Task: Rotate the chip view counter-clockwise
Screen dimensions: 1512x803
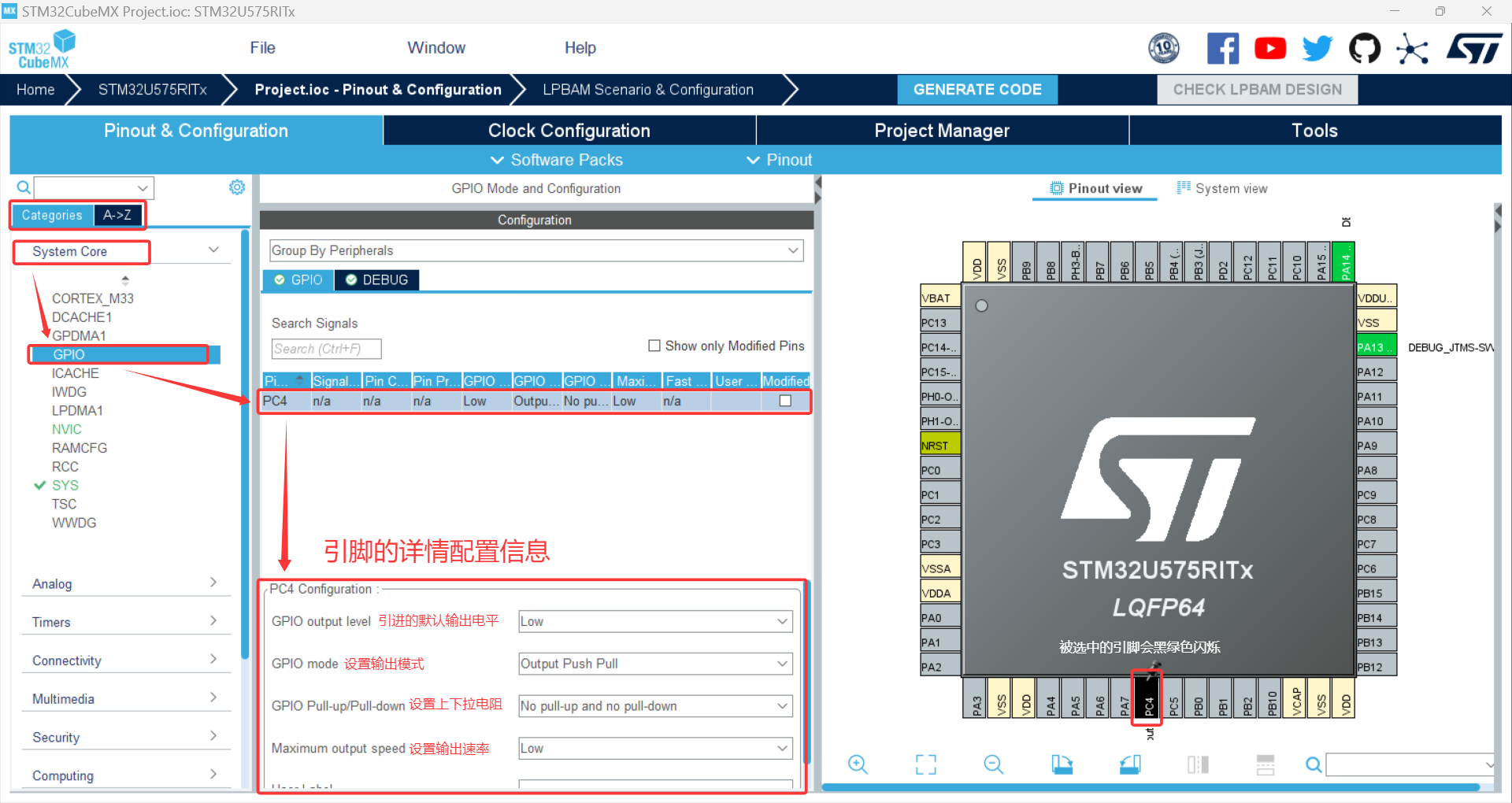Action: click(1130, 764)
